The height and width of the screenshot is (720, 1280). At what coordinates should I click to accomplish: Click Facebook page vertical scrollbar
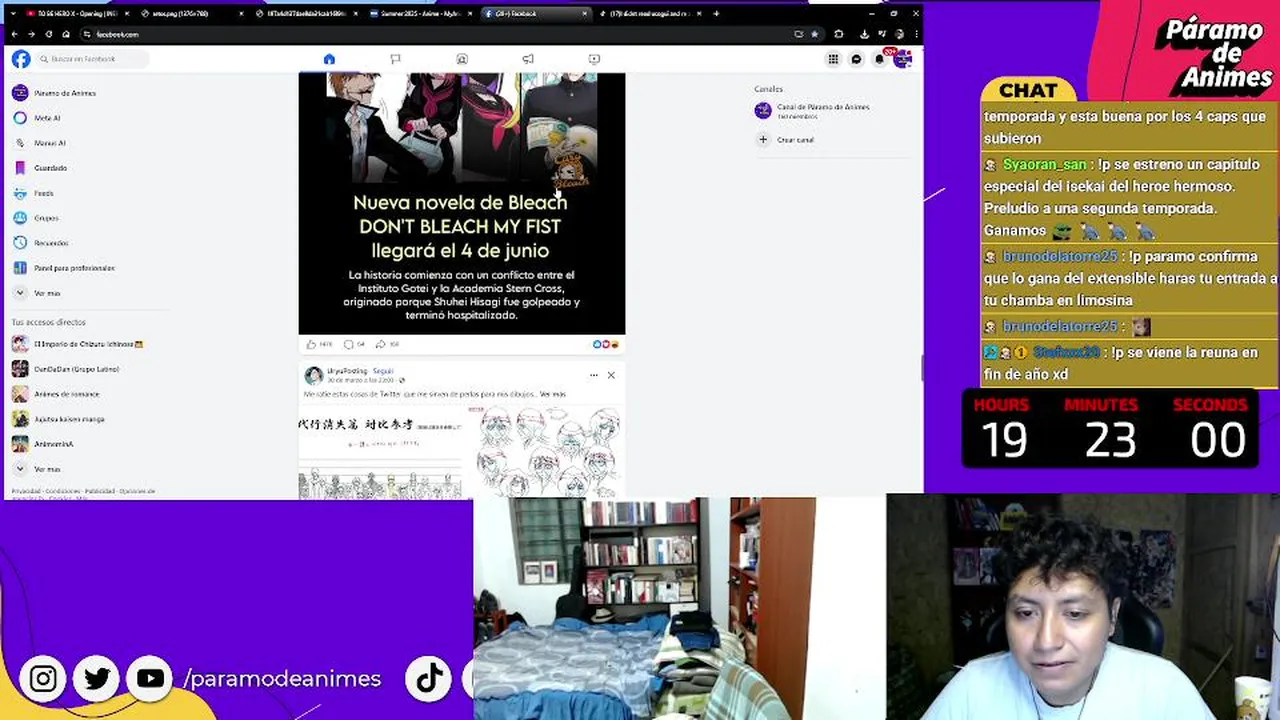pos(920,367)
